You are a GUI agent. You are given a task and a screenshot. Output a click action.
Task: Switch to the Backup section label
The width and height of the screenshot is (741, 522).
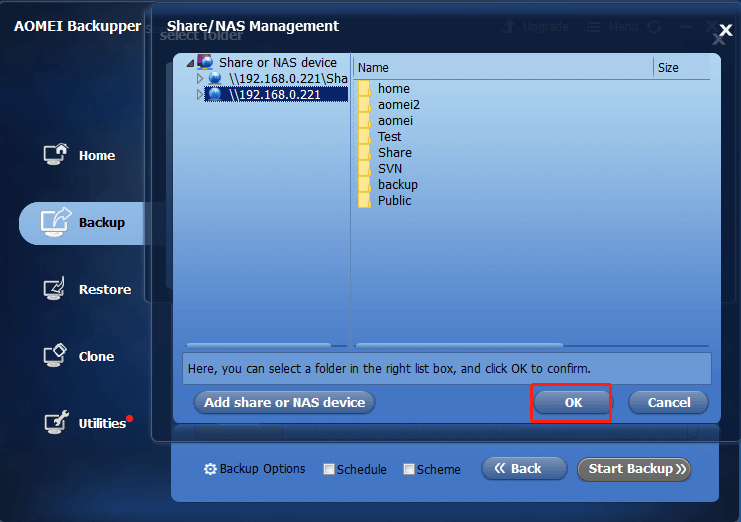coord(102,222)
